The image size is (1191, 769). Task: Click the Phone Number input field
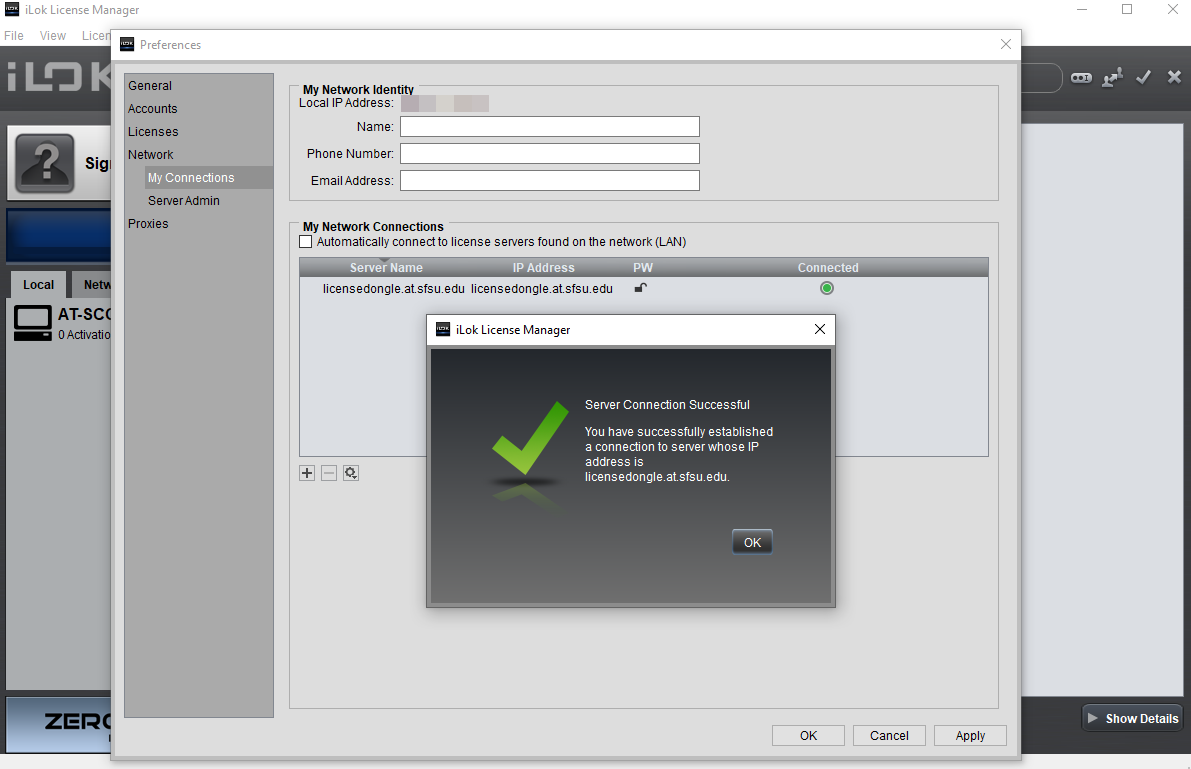(550, 153)
